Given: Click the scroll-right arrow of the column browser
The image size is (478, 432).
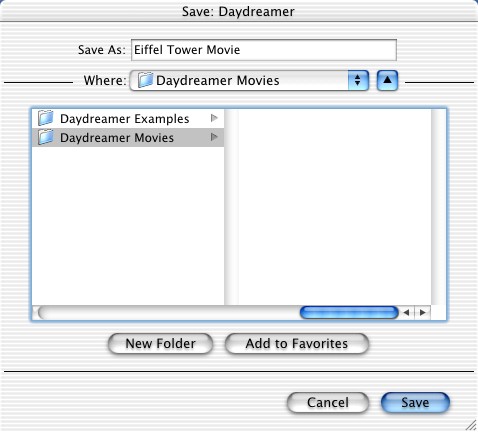Looking at the screenshot, I should click(422, 313).
